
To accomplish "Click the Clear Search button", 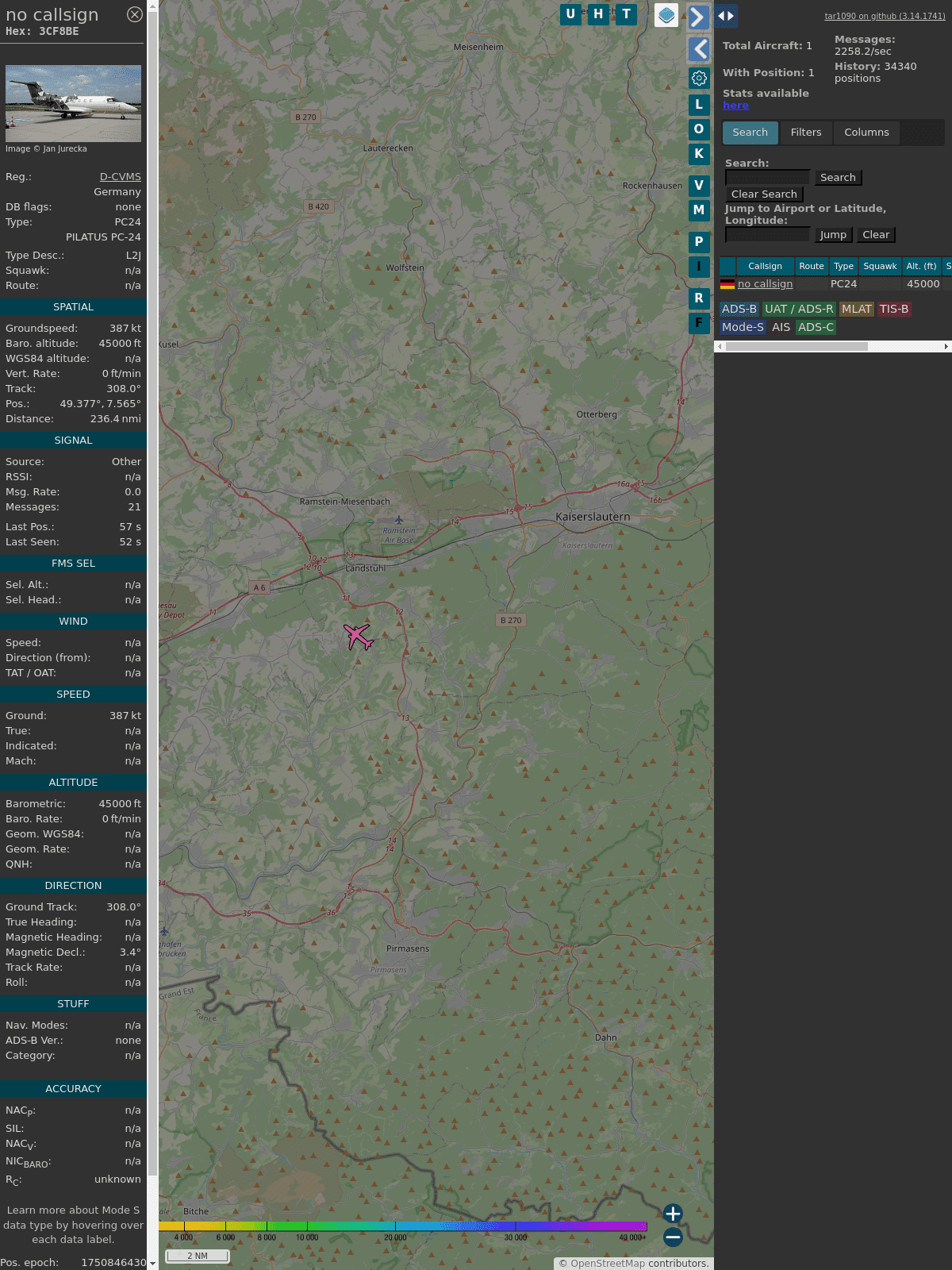I will [x=764, y=194].
